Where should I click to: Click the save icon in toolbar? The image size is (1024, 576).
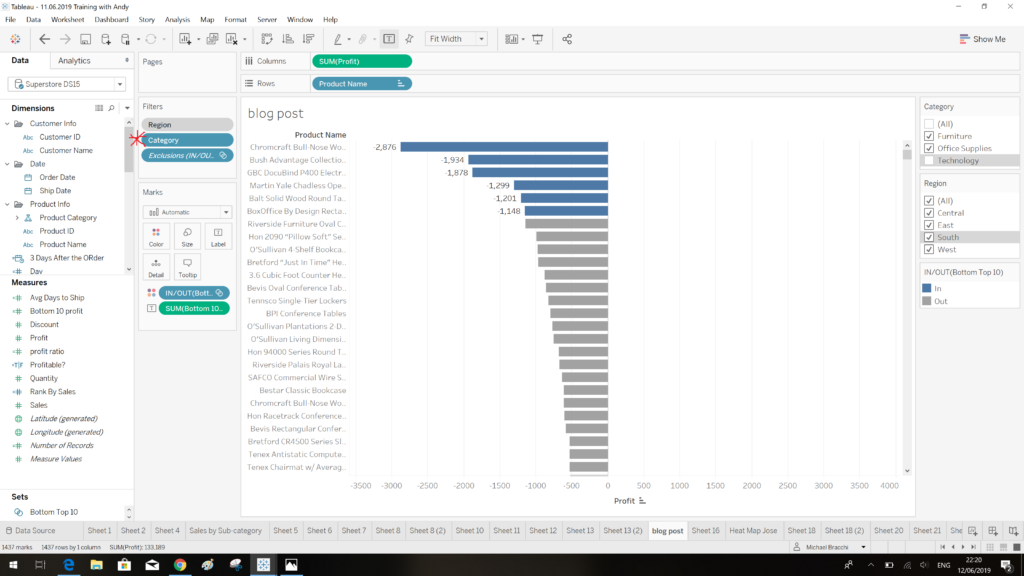click(86, 39)
